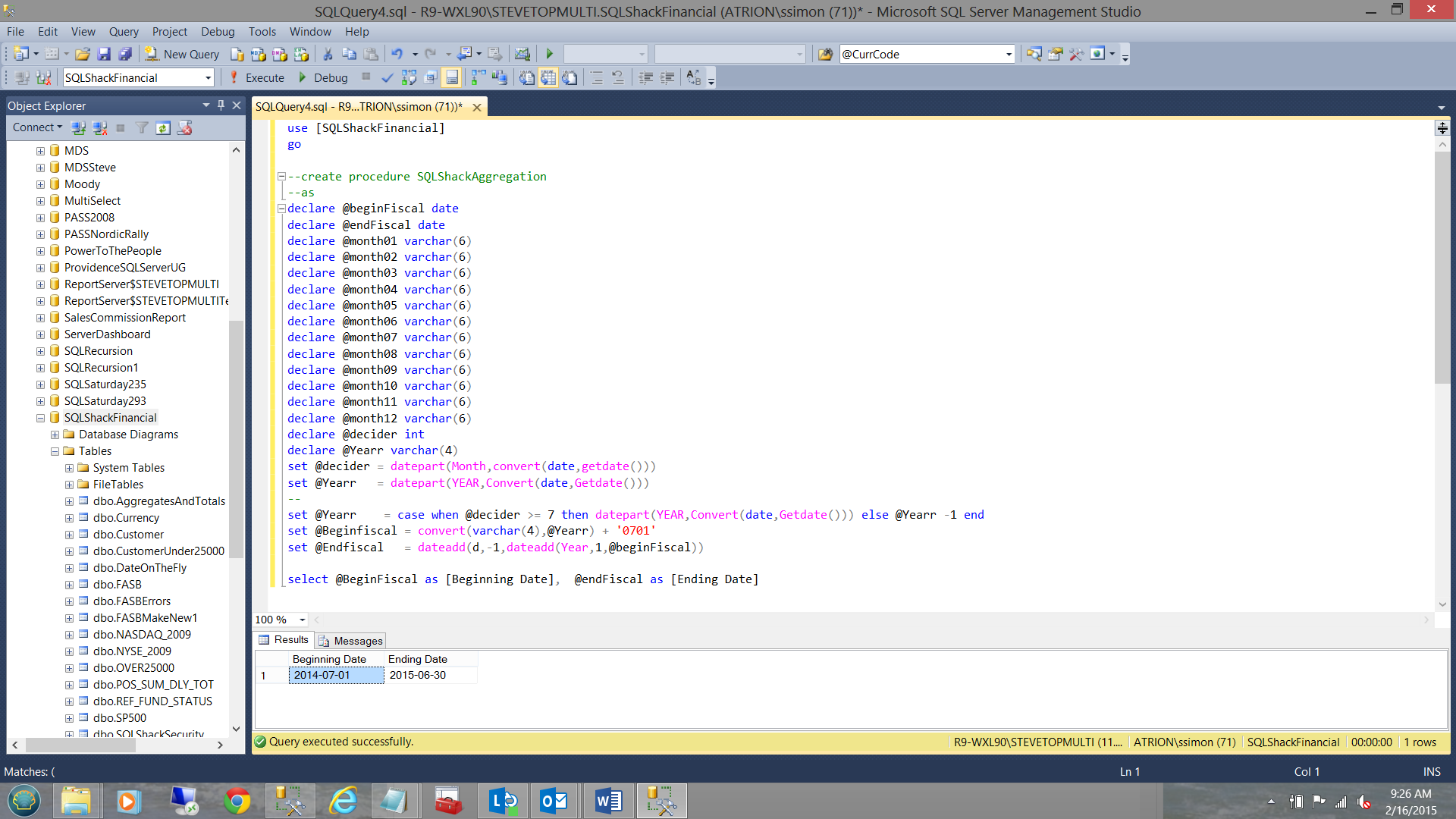Image resolution: width=1456 pixels, height=819 pixels.
Task: Toggle Results to Text output mode
Action: click(x=527, y=77)
